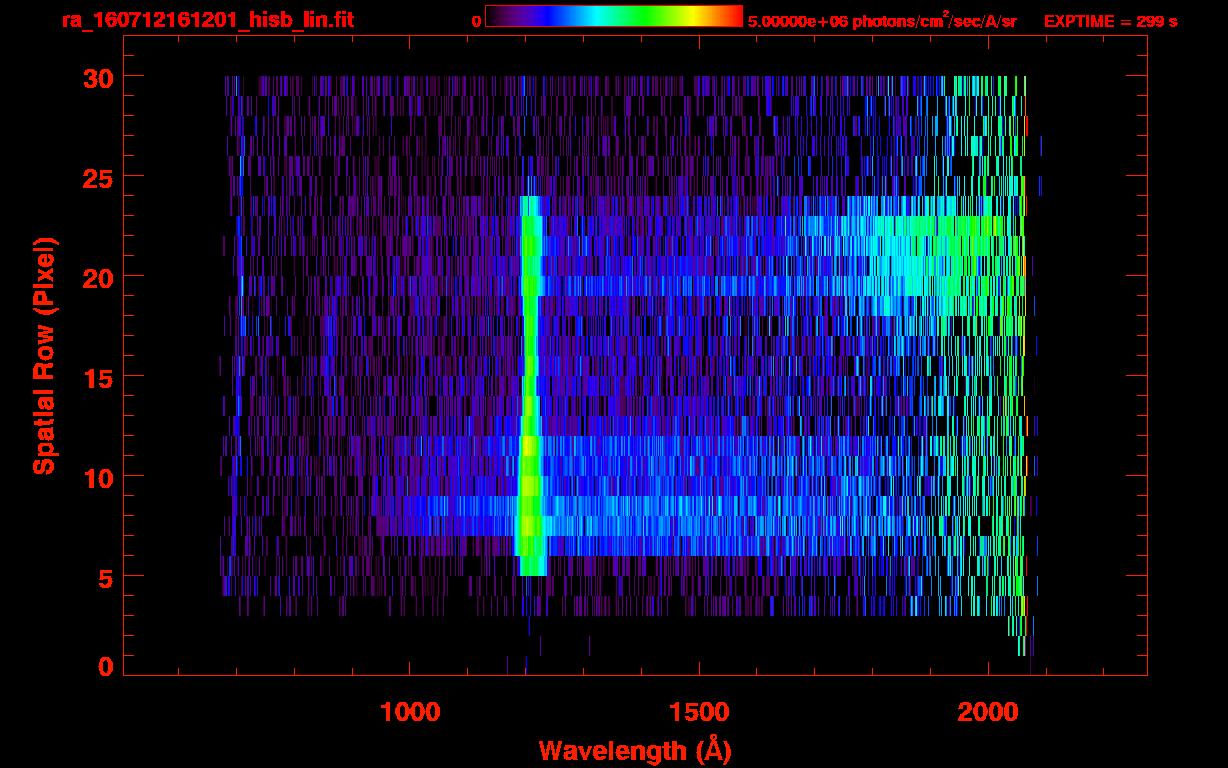Click the 2000 wavelength tick label
This screenshot has height=768, width=1228.
point(988,711)
